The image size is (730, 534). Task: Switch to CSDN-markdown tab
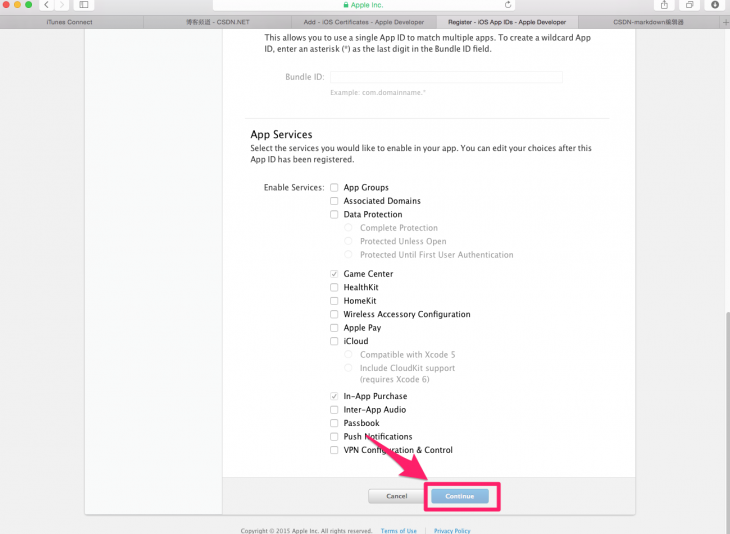click(648, 22)
